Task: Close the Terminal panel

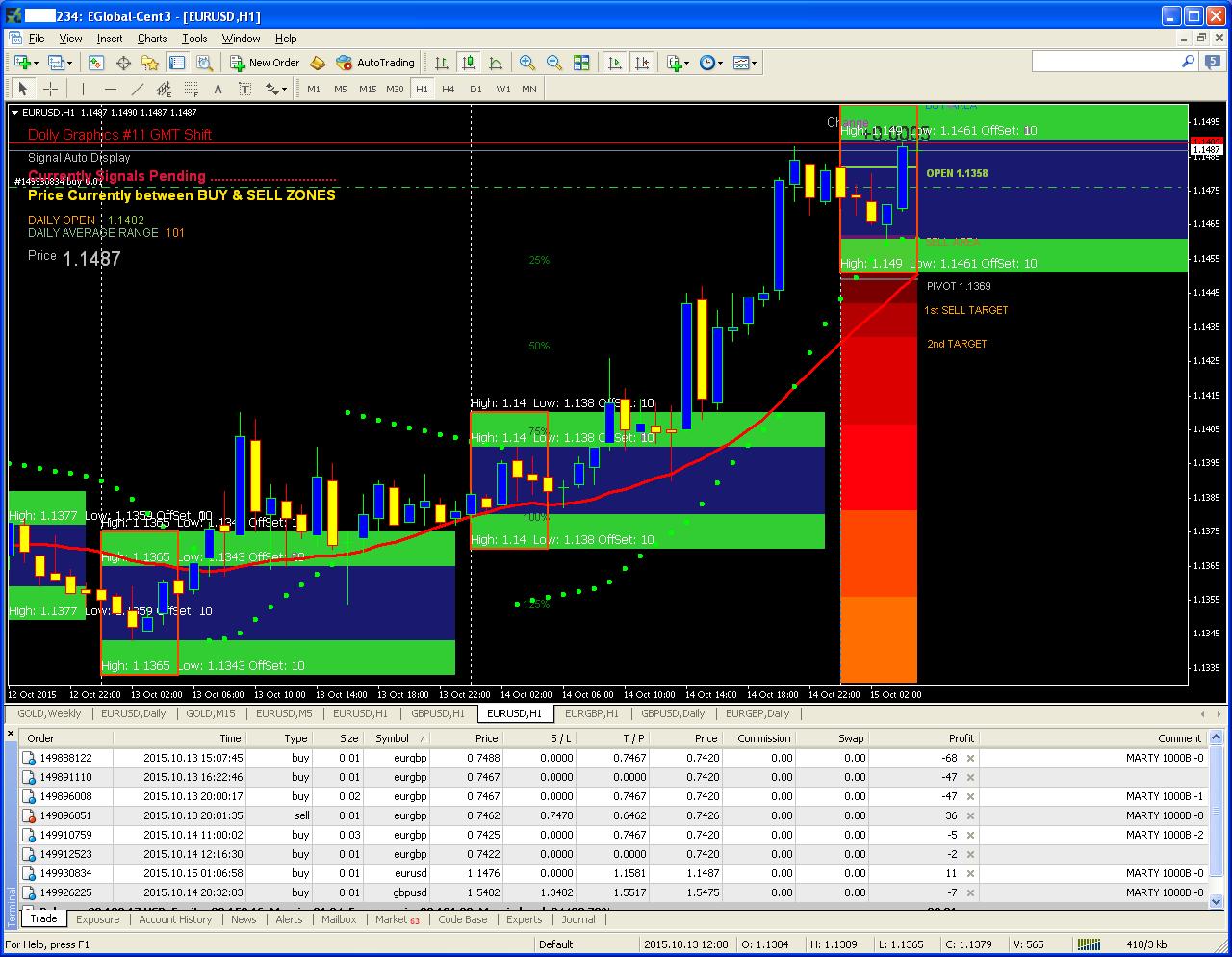Action: [x=12, y=735]
